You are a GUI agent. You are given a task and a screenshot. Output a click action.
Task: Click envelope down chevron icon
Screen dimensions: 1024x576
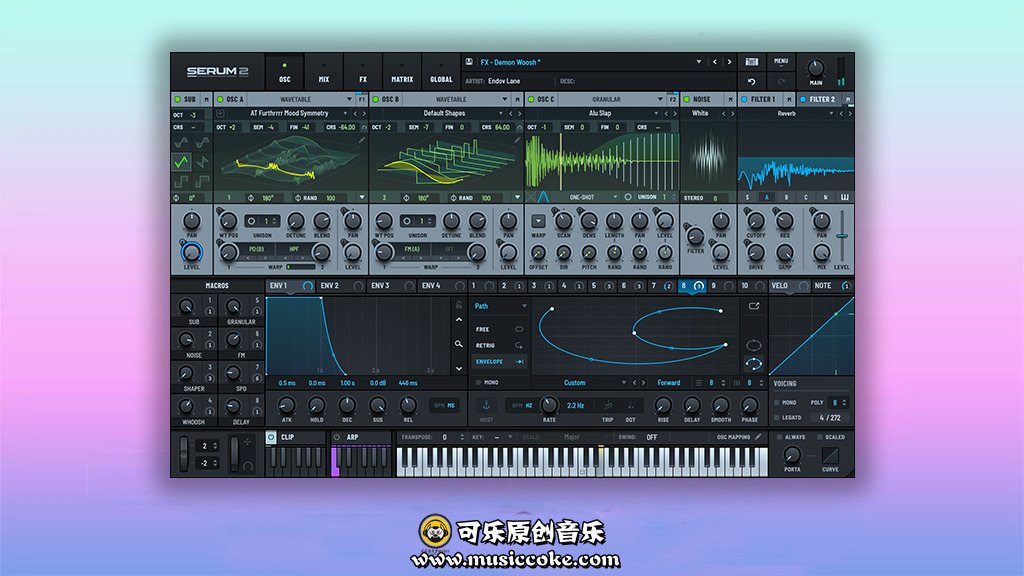pos(459,368)
